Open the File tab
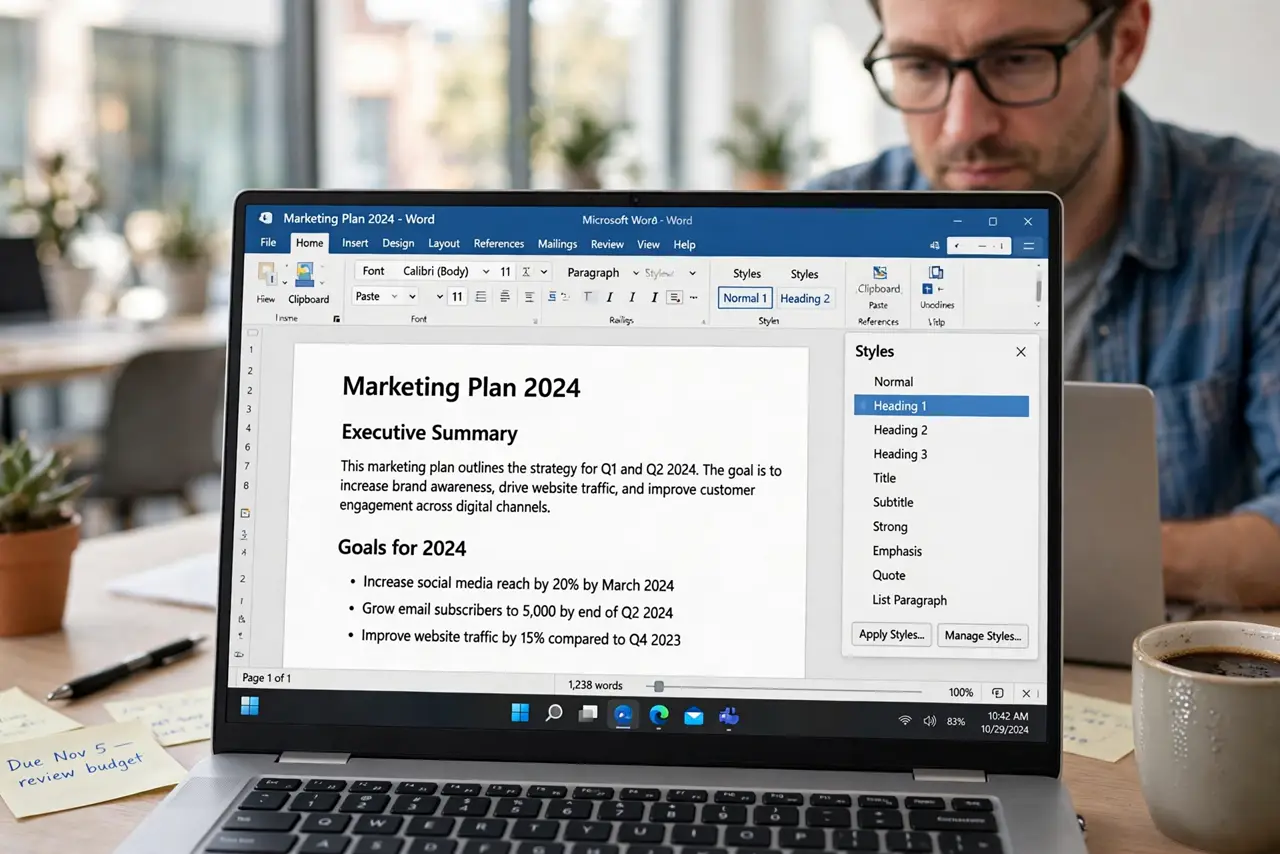The width and height of the screenshot is (1280, 854). (268, 243)
